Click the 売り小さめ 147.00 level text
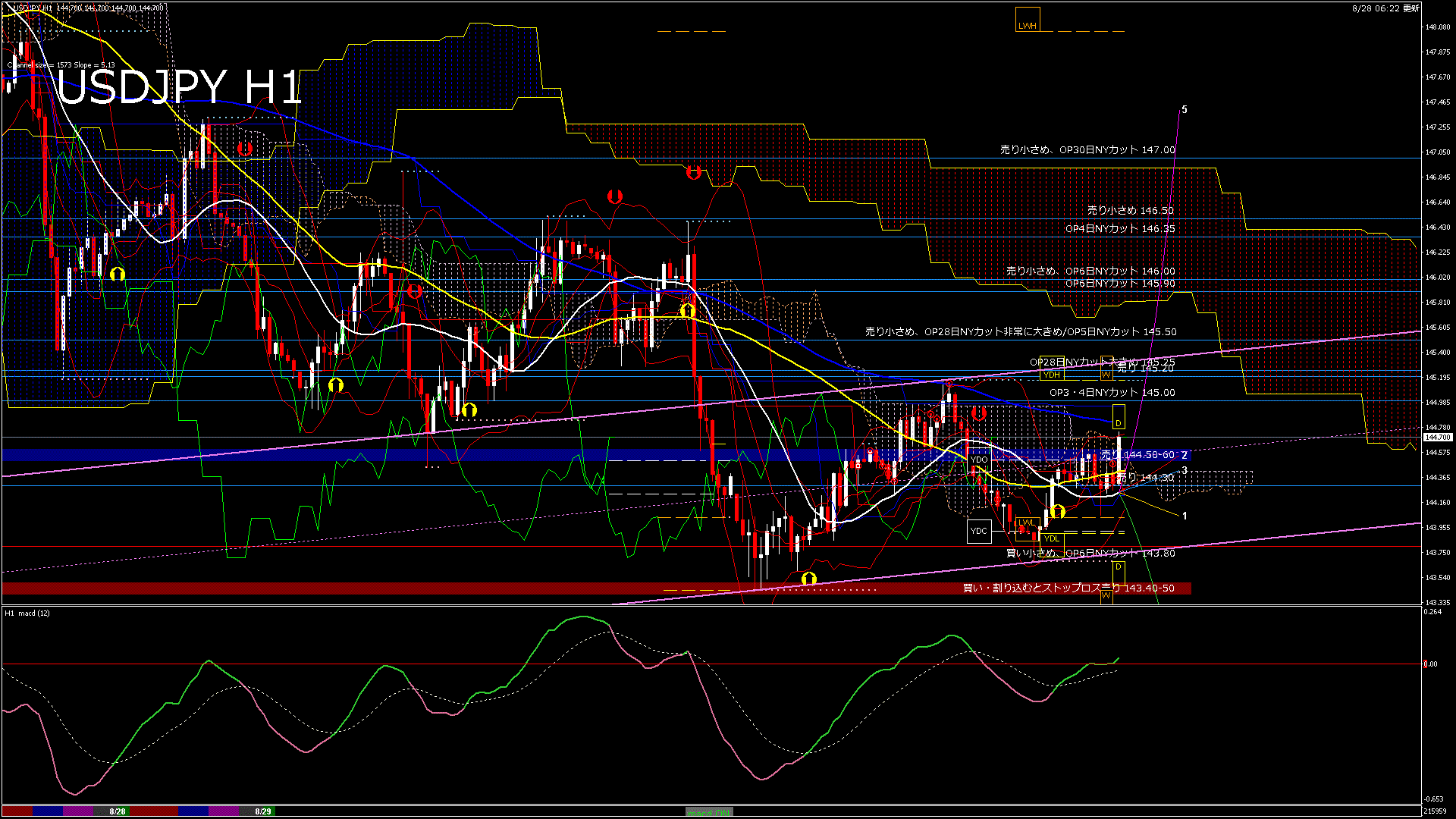 click(1087, 150)
